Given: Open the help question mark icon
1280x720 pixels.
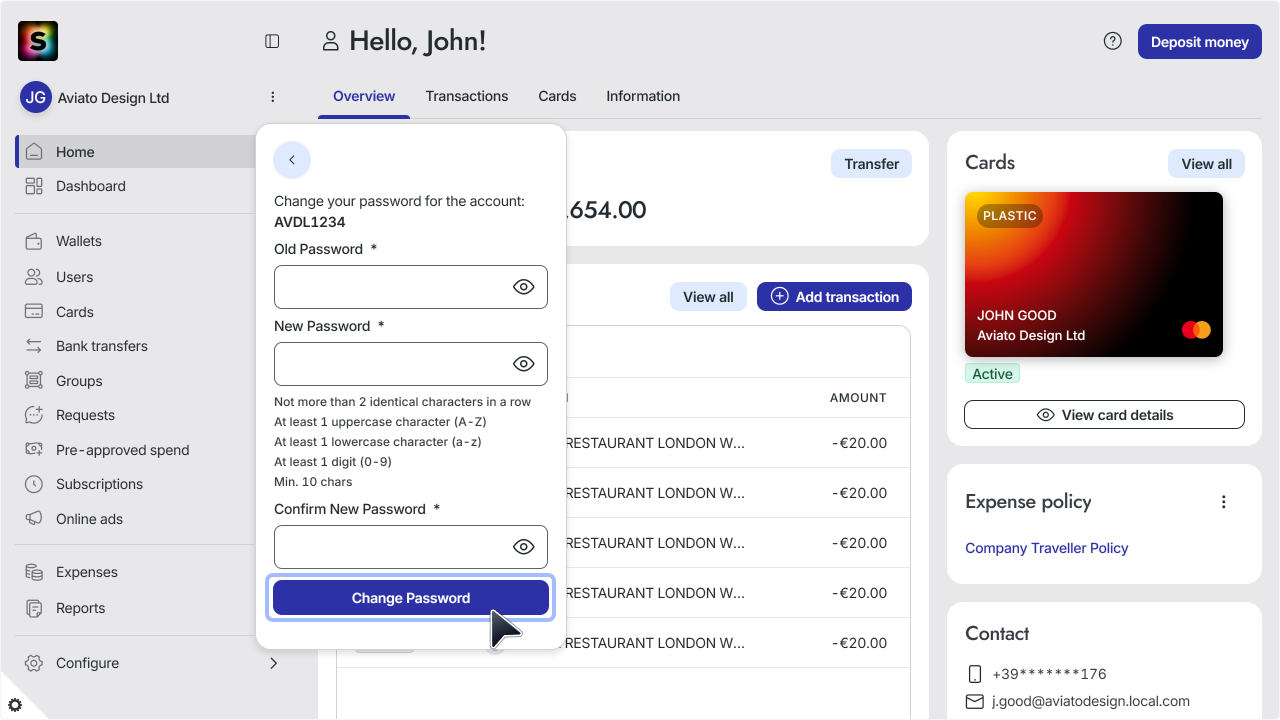Looking at the screenshot, I should pyautogui.click(x=1112, y=41).
